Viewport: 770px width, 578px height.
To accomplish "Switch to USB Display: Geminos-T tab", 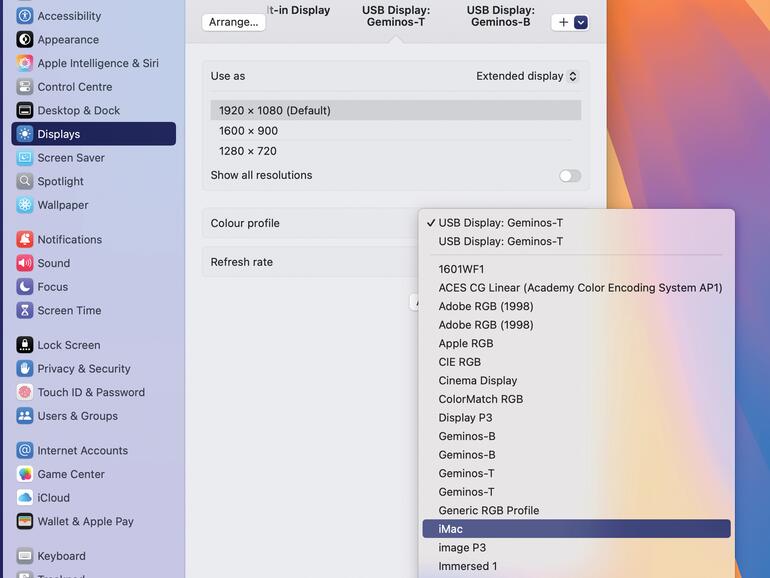I will coord(396,16).
